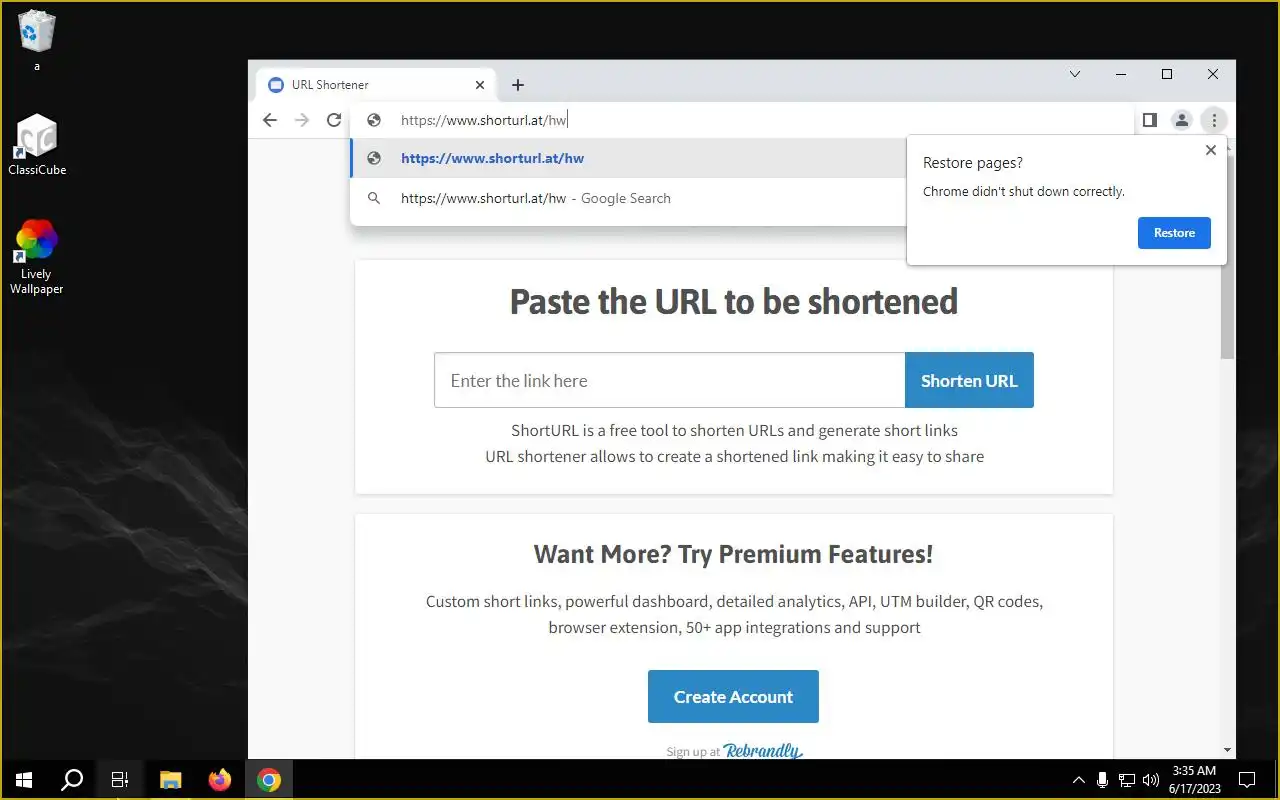The width and height of the screenshot is (1280, 800).
Task: Open the taskbar search icon
Action: (72, 780)
